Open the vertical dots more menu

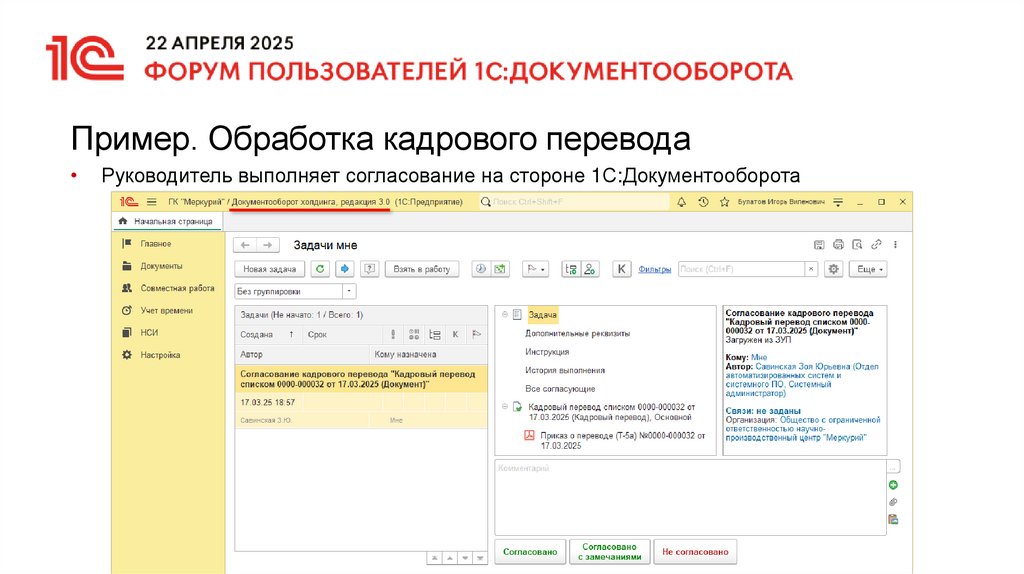click(x=895, y=245)
